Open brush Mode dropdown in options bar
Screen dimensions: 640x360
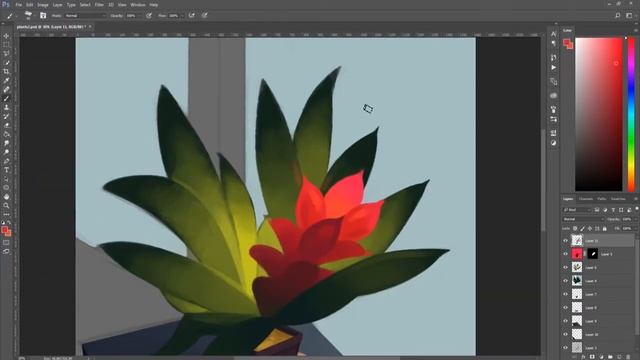click(x=85, y=16)
